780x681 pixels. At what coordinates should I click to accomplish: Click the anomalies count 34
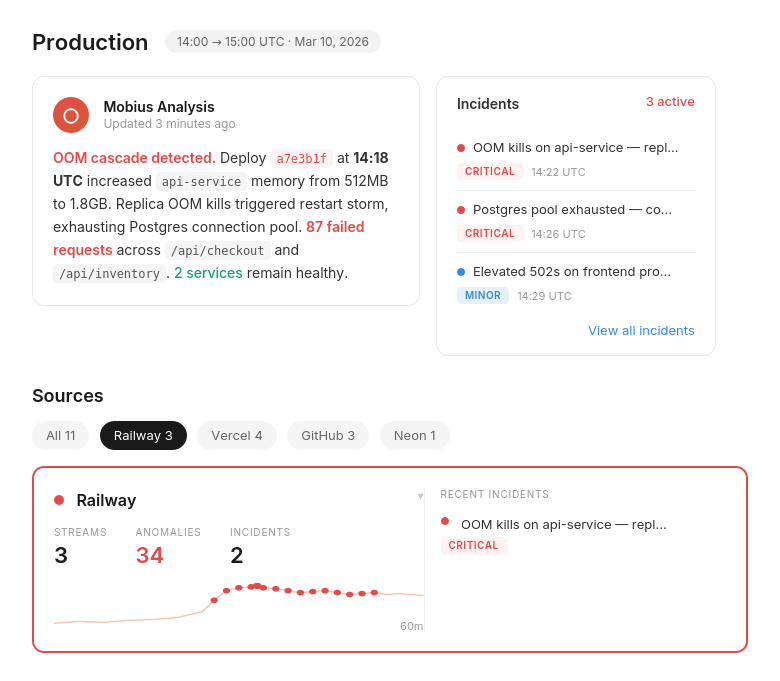(x=150, y=555)
